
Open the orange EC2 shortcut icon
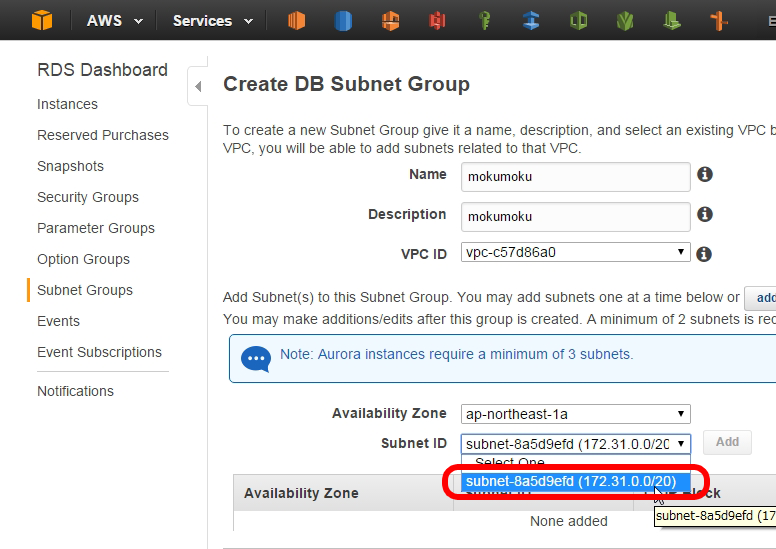tap(296, 20)
